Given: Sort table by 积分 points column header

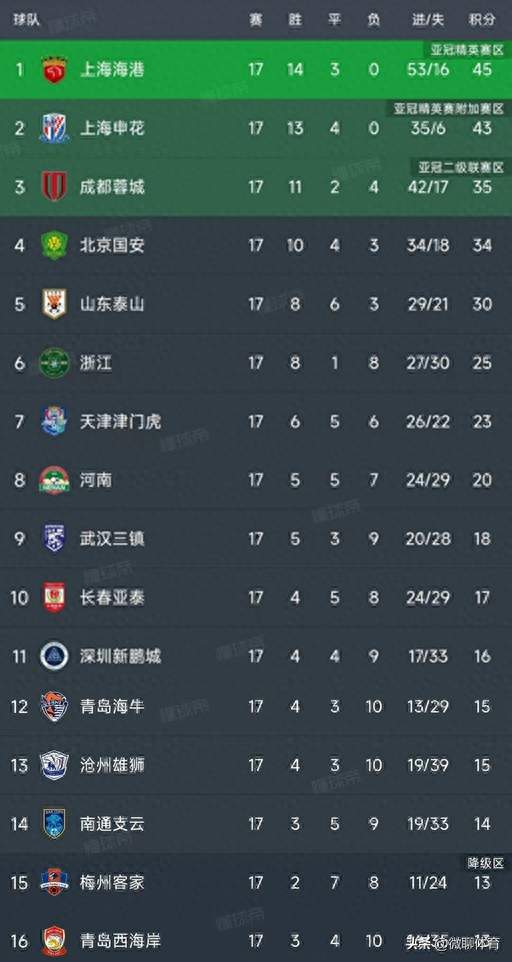Looking at the screenshot, I should click(x=481, y=20).
